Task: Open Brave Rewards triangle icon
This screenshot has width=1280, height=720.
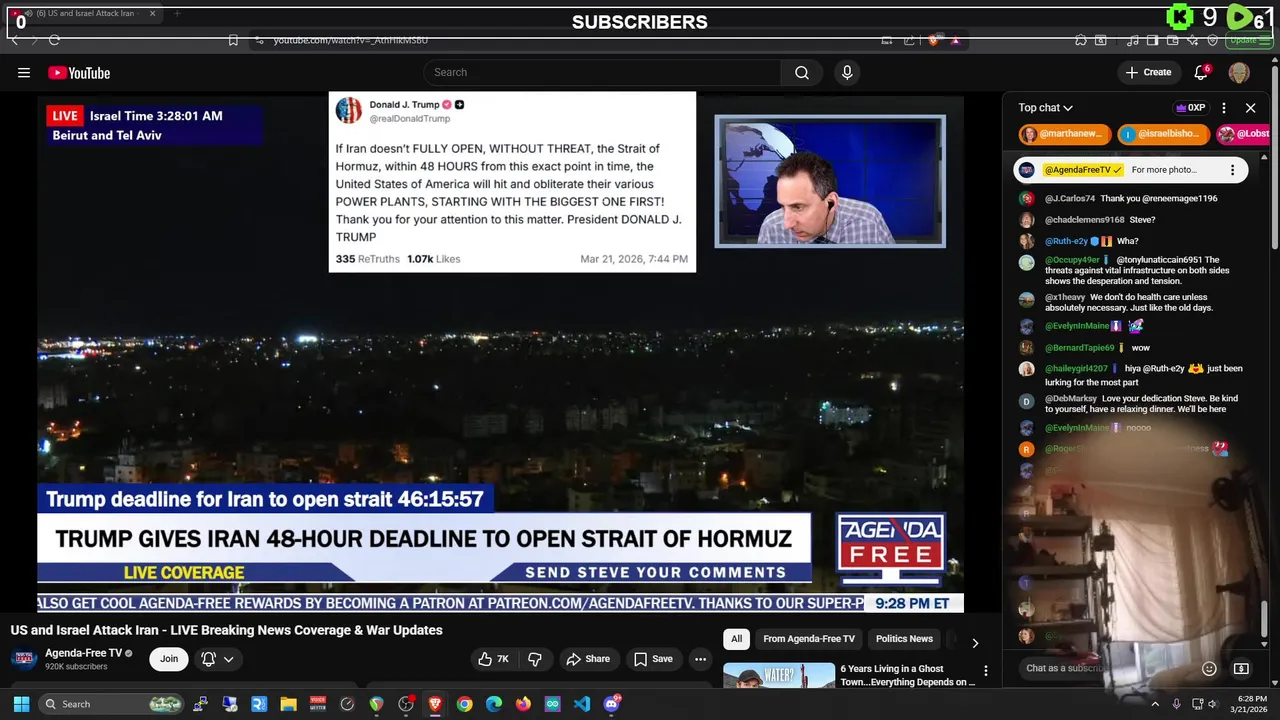Action: [x=955, y=40]
